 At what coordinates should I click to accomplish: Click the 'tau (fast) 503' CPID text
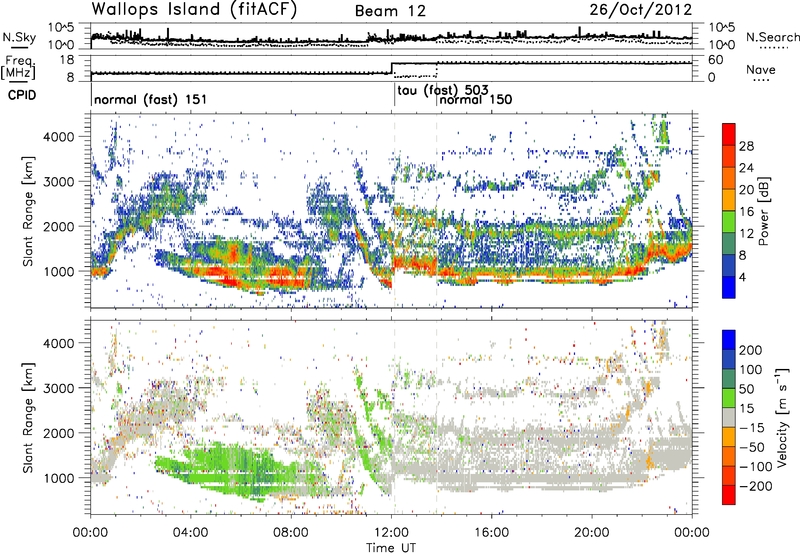[x=443, y=90]
